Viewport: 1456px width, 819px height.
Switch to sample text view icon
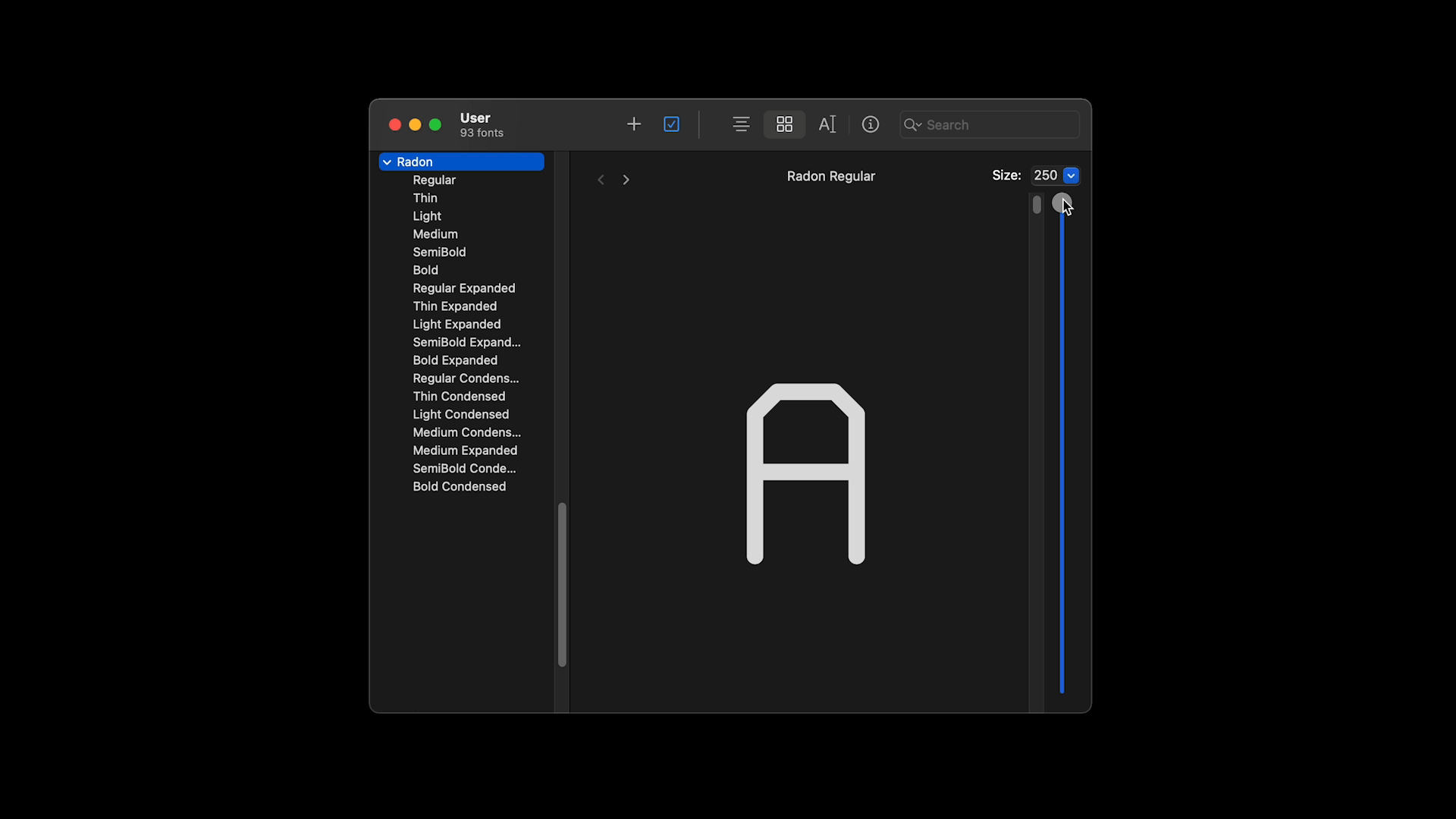741,124
